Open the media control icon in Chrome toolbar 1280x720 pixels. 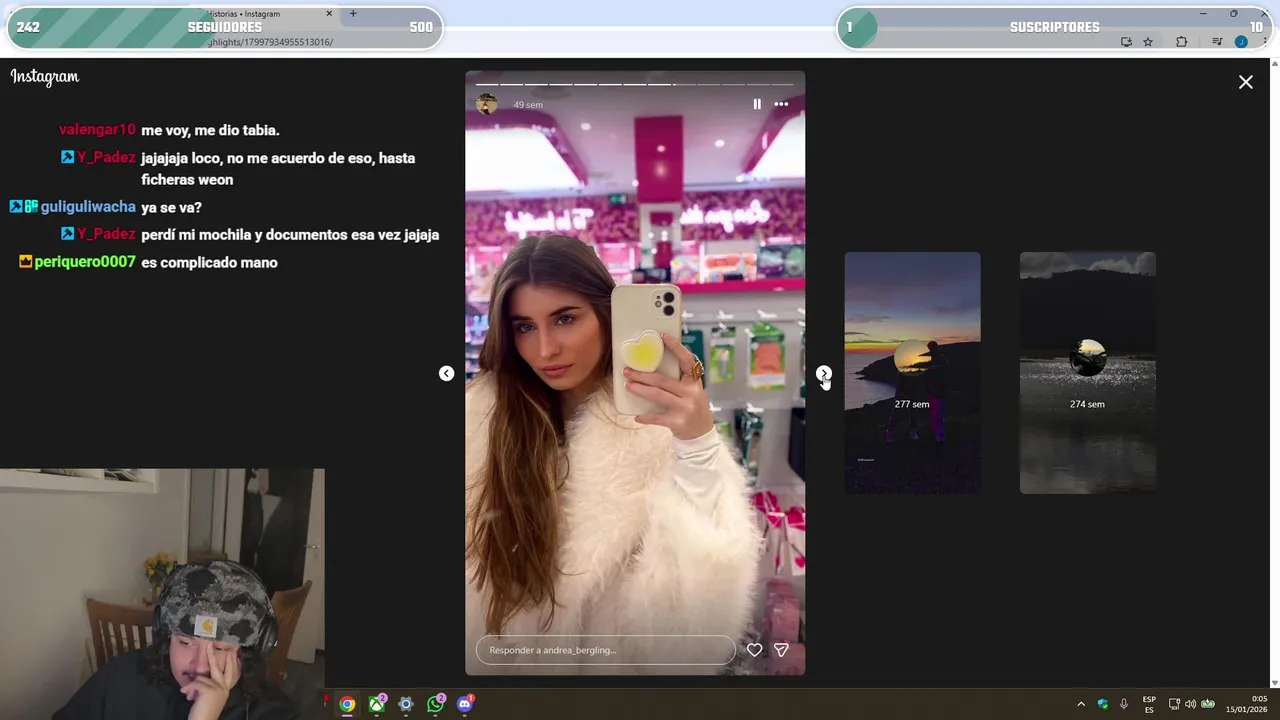point(1217,42)
